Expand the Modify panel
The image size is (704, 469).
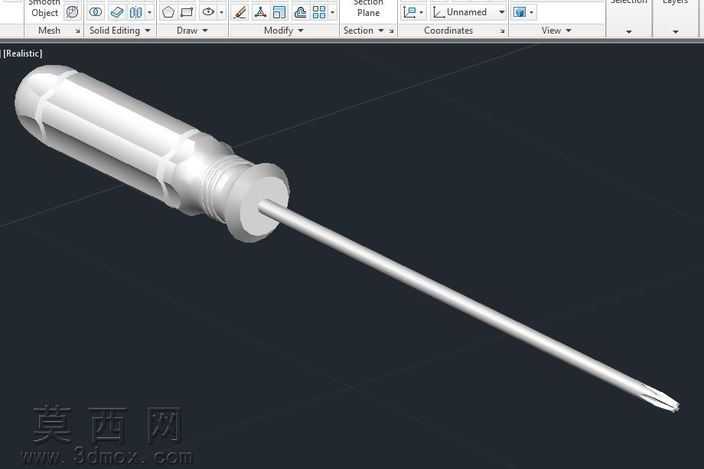[284, 31]
